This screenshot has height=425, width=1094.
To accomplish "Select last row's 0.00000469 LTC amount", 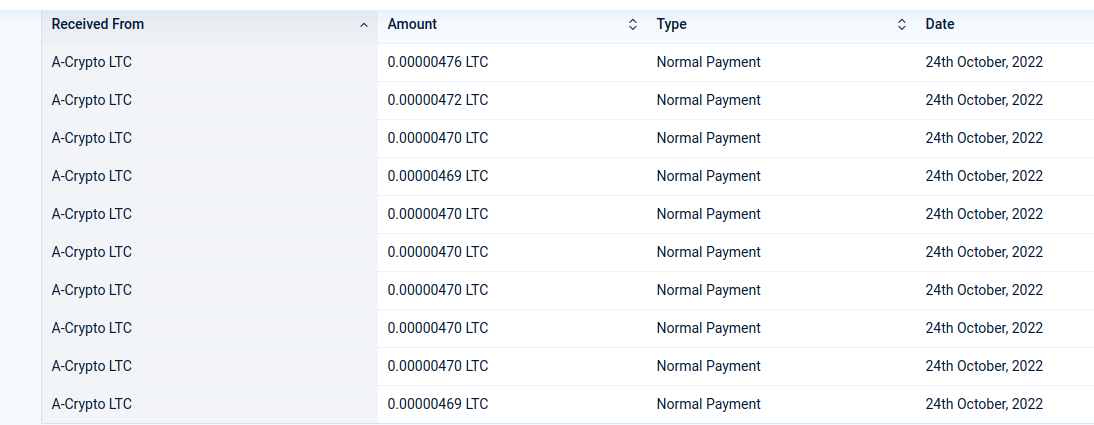I will click(437, 403).
